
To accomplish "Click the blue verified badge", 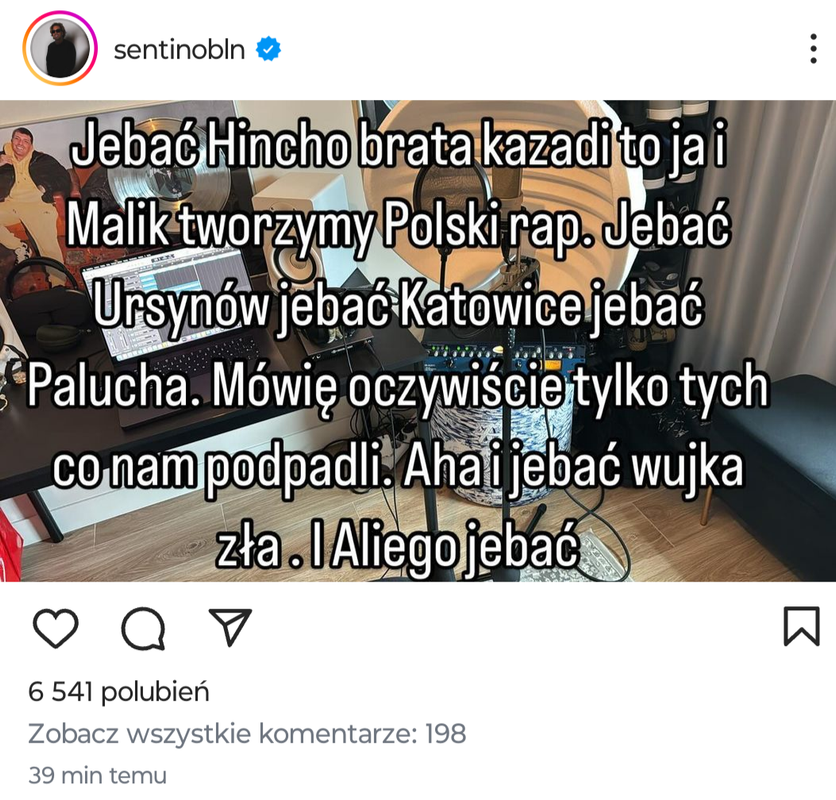I will 268,49.
